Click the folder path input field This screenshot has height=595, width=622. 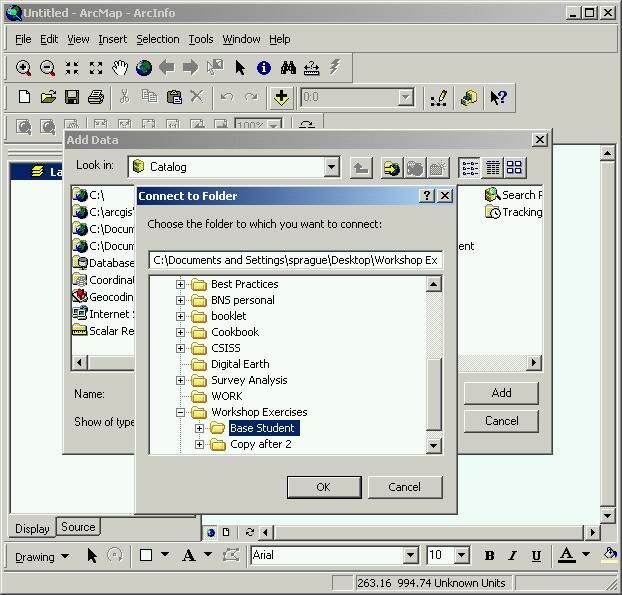(x=296, y=260)
